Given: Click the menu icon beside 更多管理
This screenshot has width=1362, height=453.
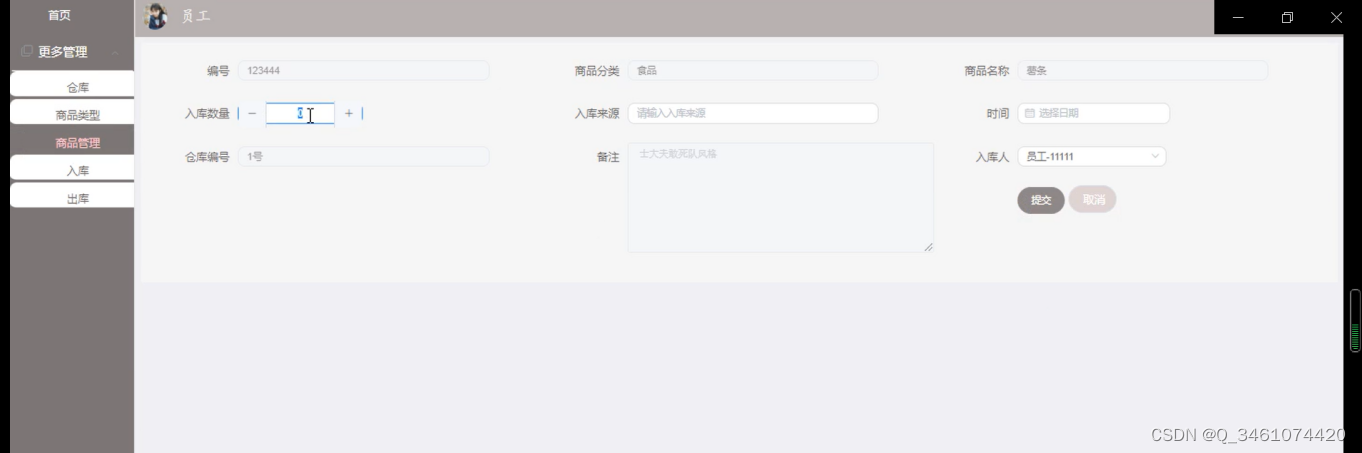Looking at the screenshot, I should 27,51.
